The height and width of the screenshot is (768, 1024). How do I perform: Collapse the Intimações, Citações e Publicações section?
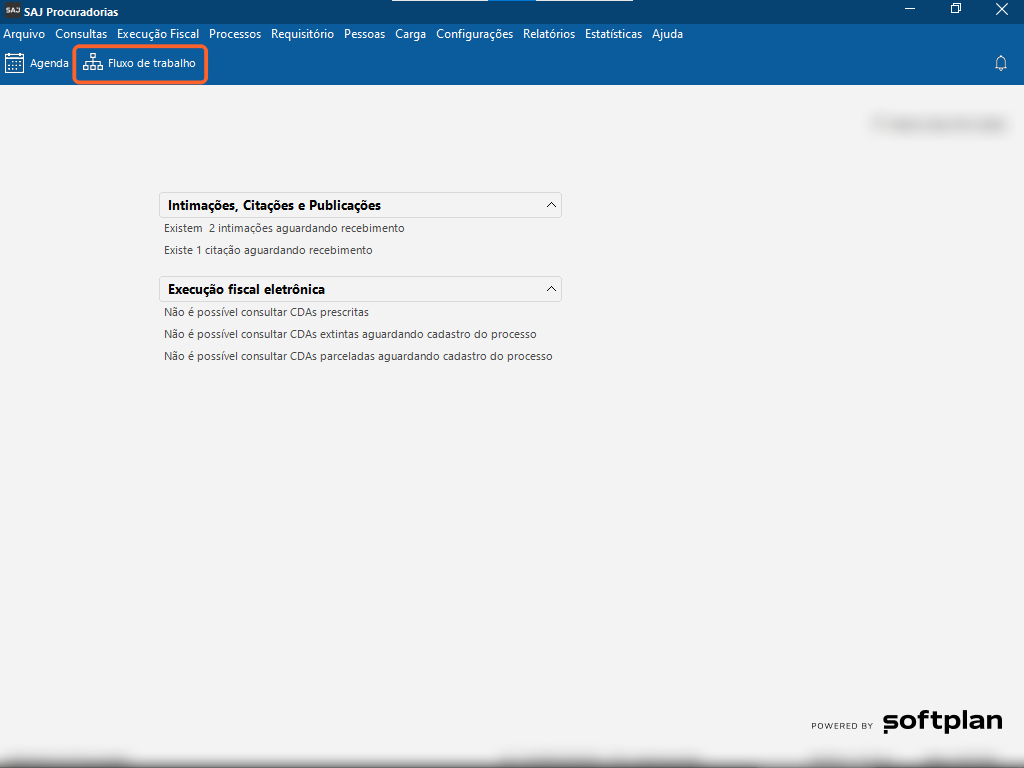pos(550,205)
